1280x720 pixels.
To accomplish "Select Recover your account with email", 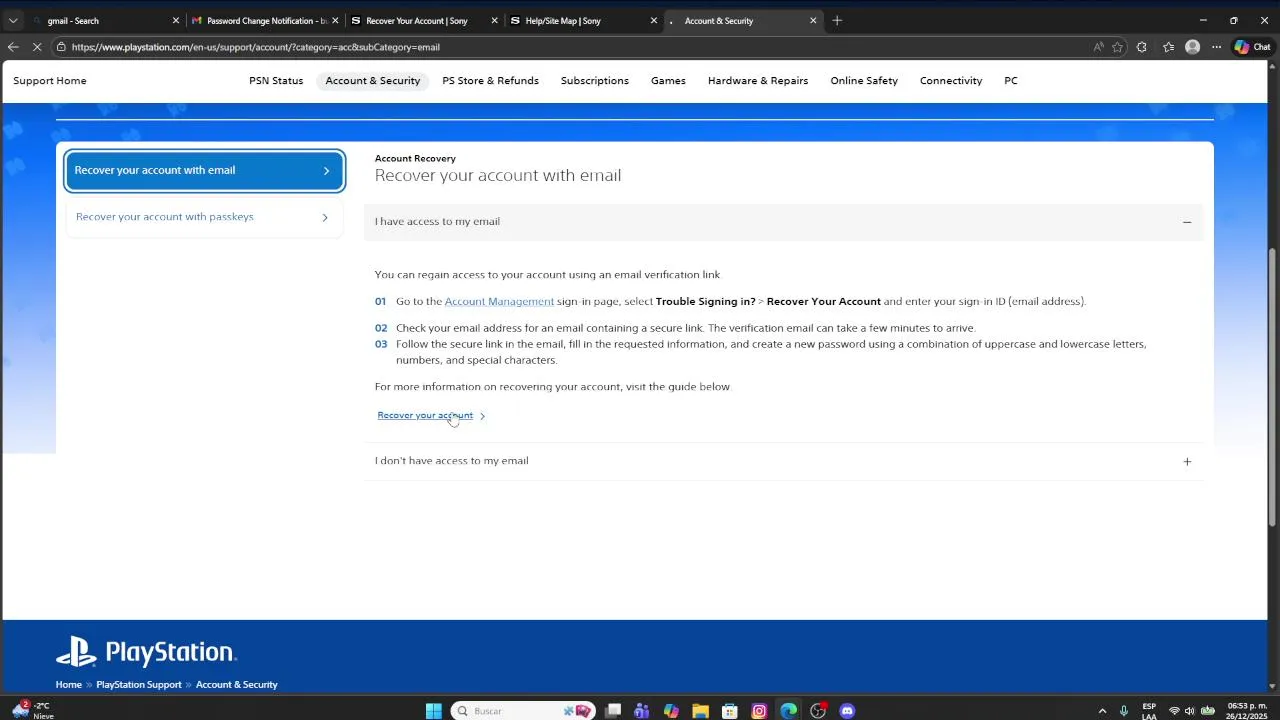I will tap(205, 170).
